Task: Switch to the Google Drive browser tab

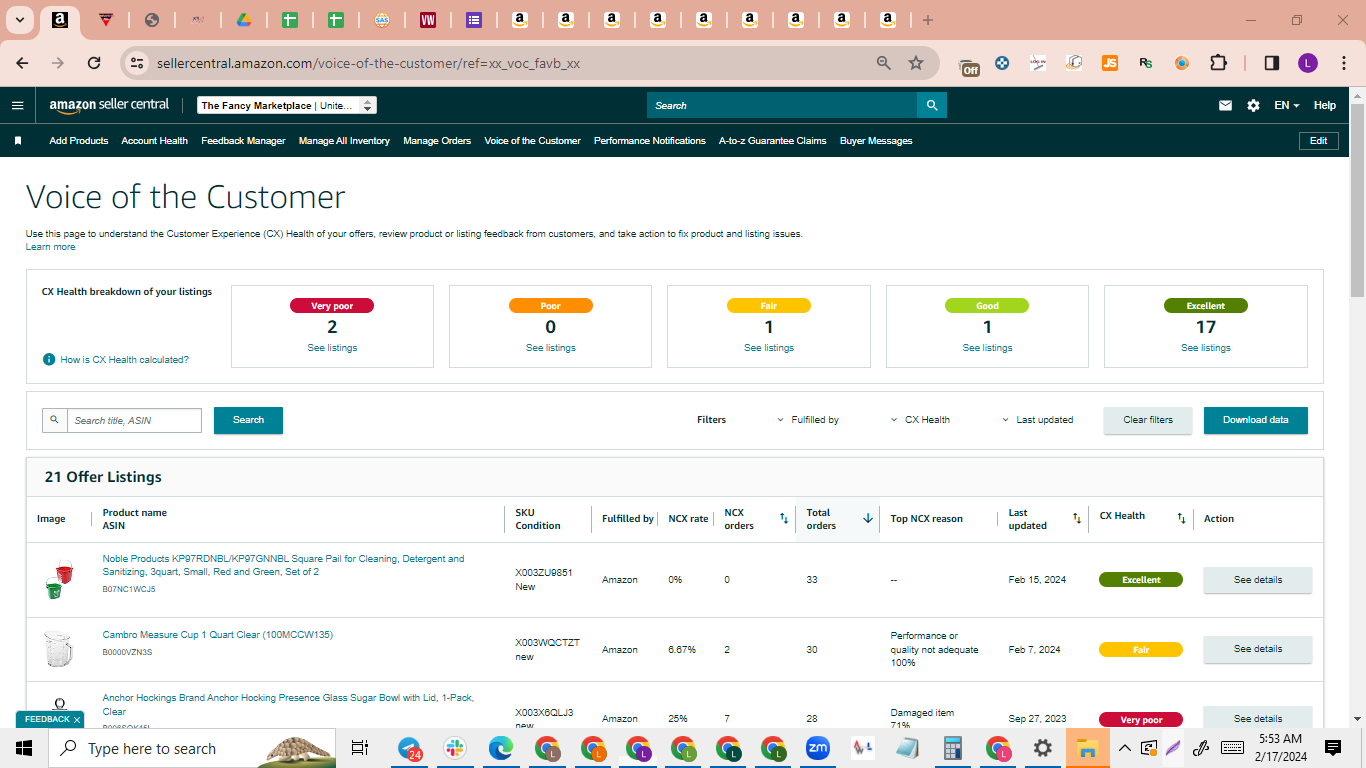Action: [x=243, y=20]
